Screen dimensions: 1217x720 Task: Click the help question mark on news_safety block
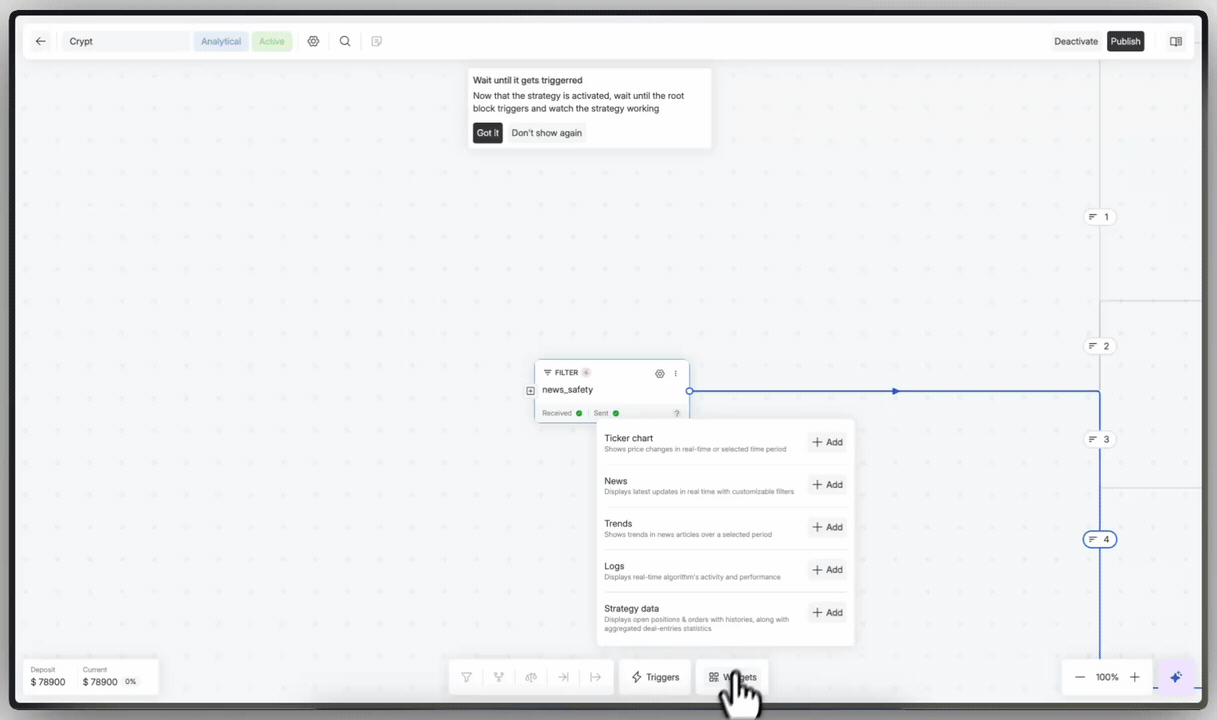point(677,413)
